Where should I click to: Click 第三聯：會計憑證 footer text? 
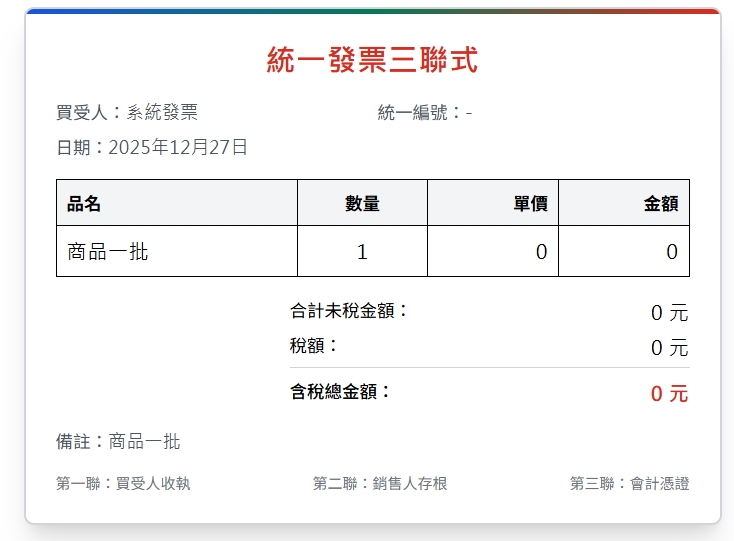tap(629, 484)
